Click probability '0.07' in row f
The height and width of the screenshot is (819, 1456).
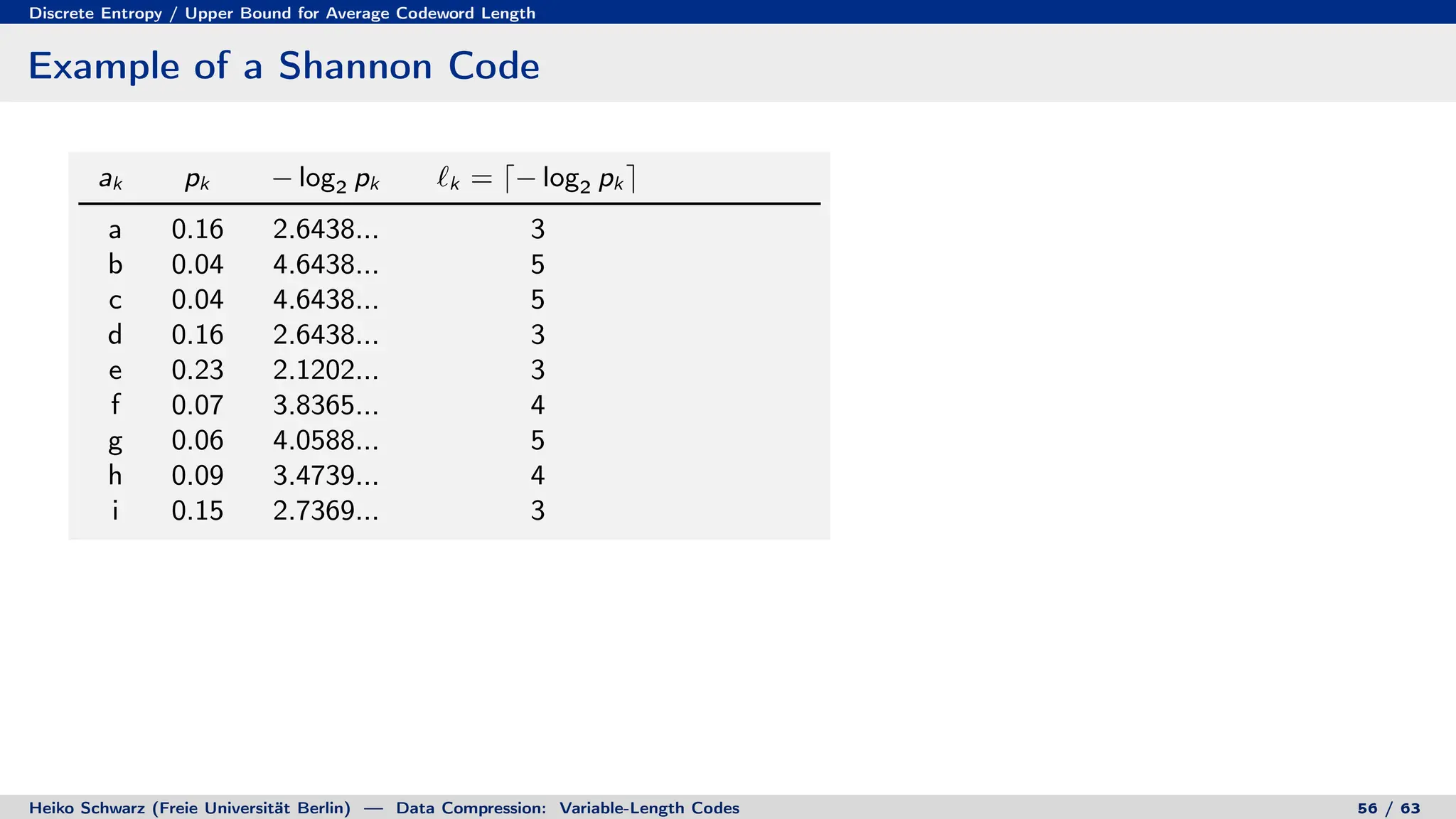tap(198, 405)
